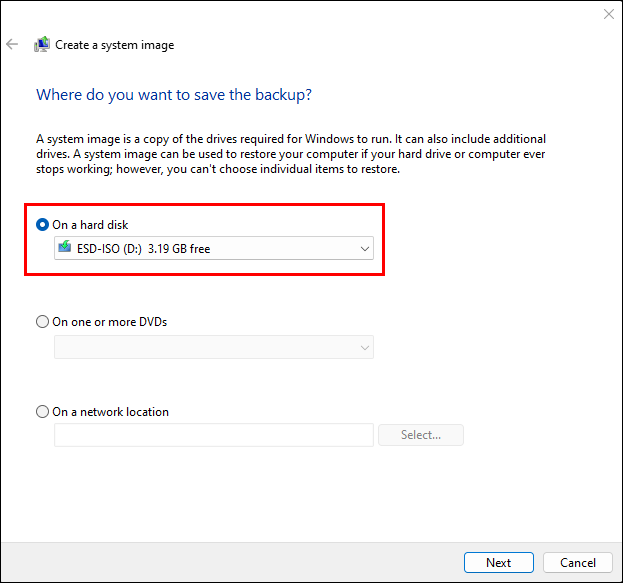Viewport: 623px width, 583px height.
Task: Click the DVD dropdown chevron arrow
Action: pos(364,347)
